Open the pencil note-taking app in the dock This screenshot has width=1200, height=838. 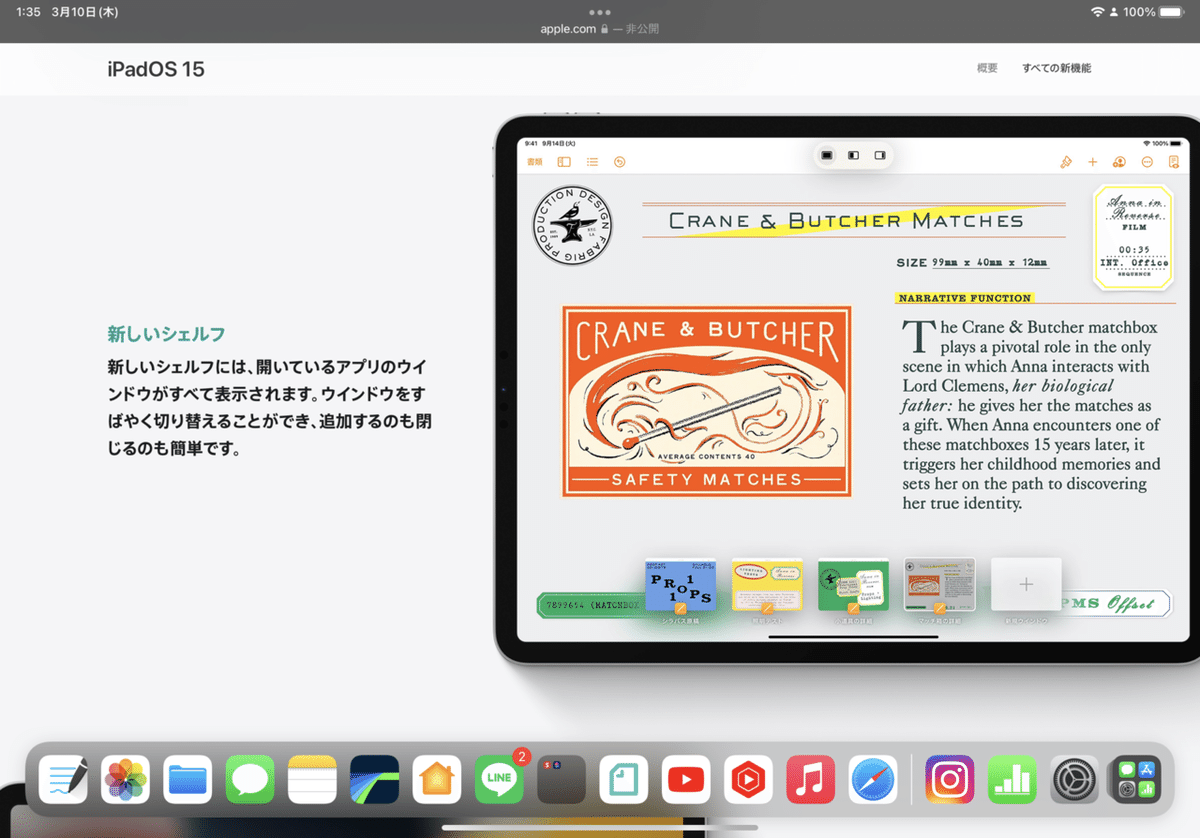click(x=63, y=780)
